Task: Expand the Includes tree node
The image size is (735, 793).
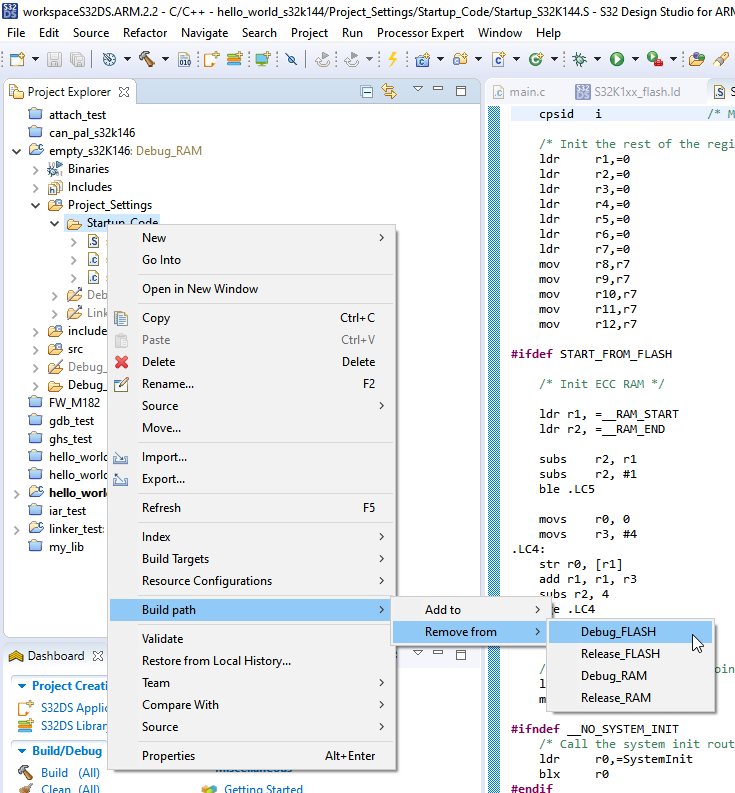Action: tap(35, 187)
